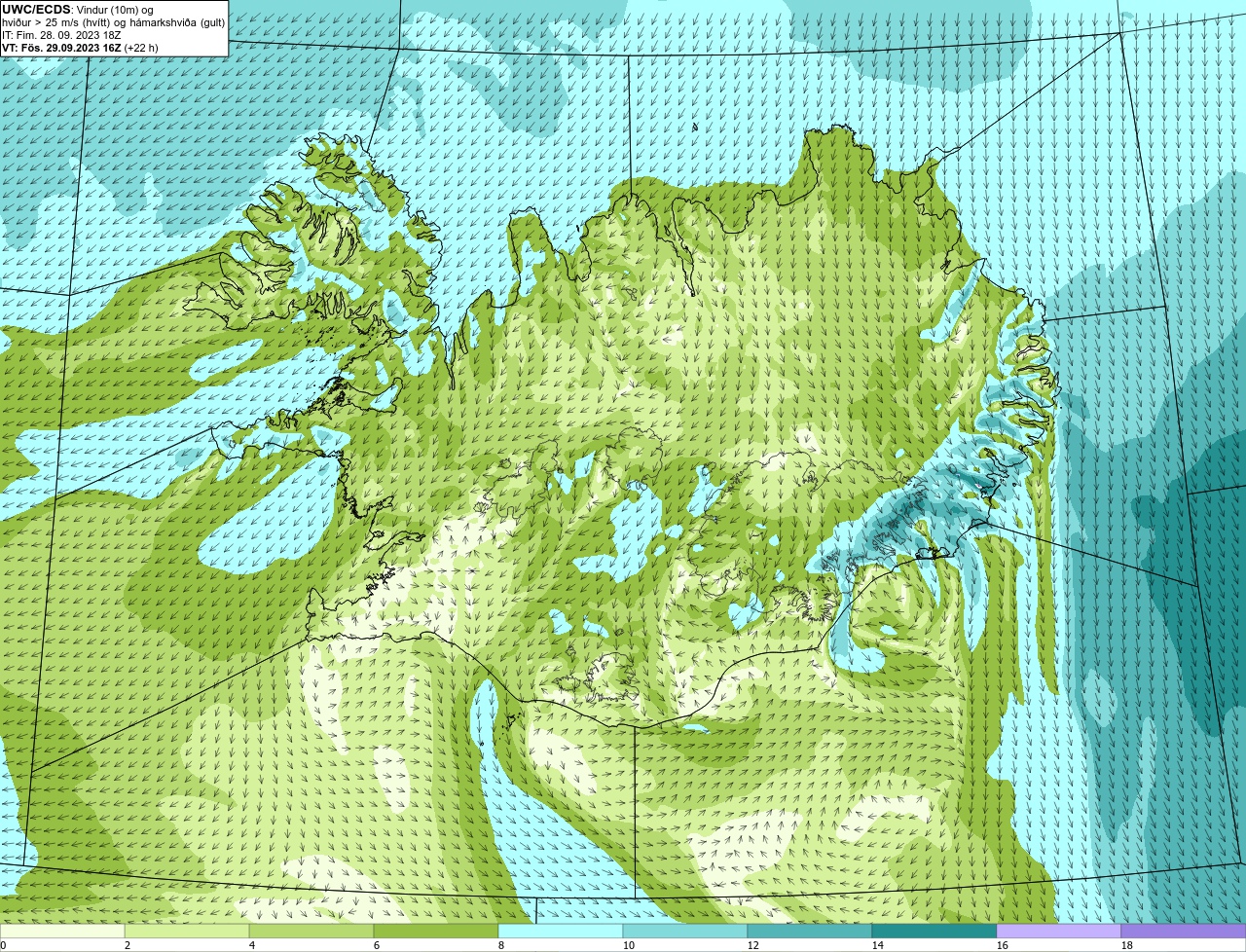The width and height of the screenshot is (1246, 952).
Task: Click the light purple 16–18 legend swatch
Action: tap(1059, 931)
